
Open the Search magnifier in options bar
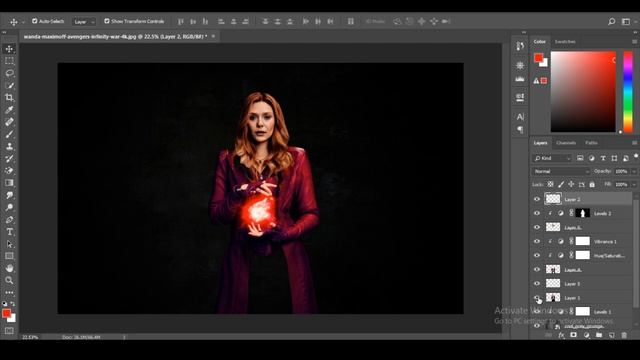(611, 21)
